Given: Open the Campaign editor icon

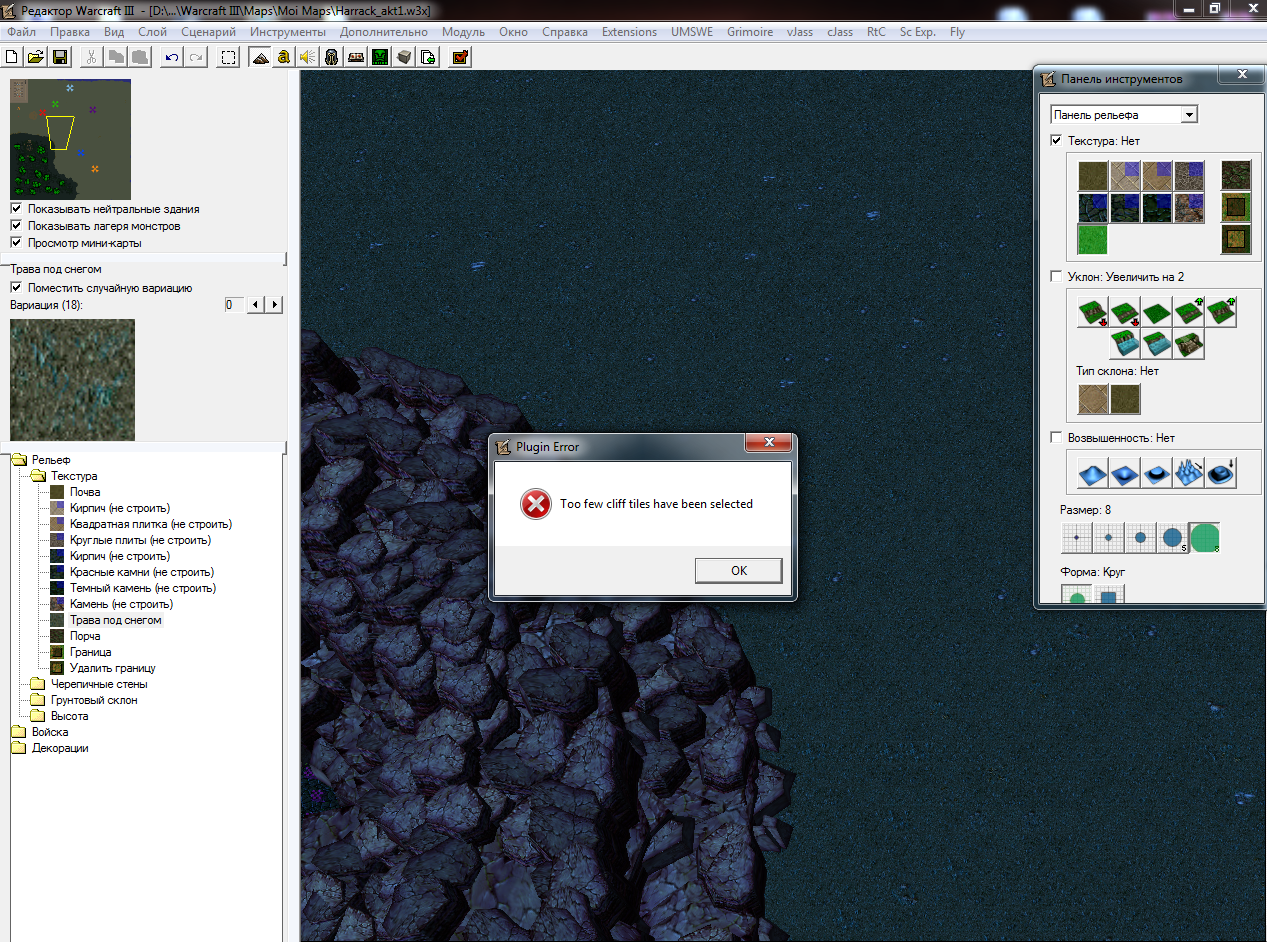Looking at the screenshot, I should point(355,57).
